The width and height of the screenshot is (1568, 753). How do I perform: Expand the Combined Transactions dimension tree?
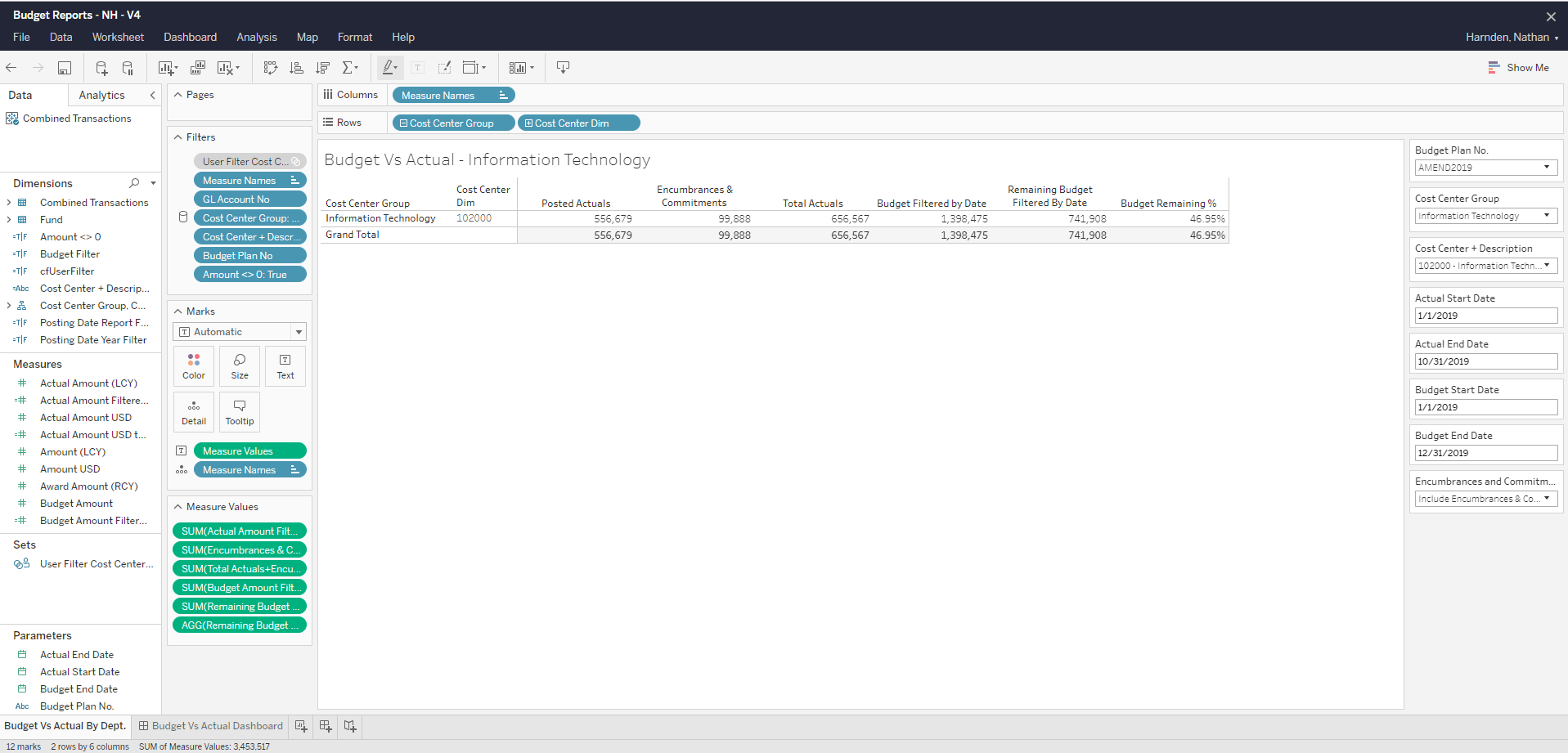(x=7, y=202)
